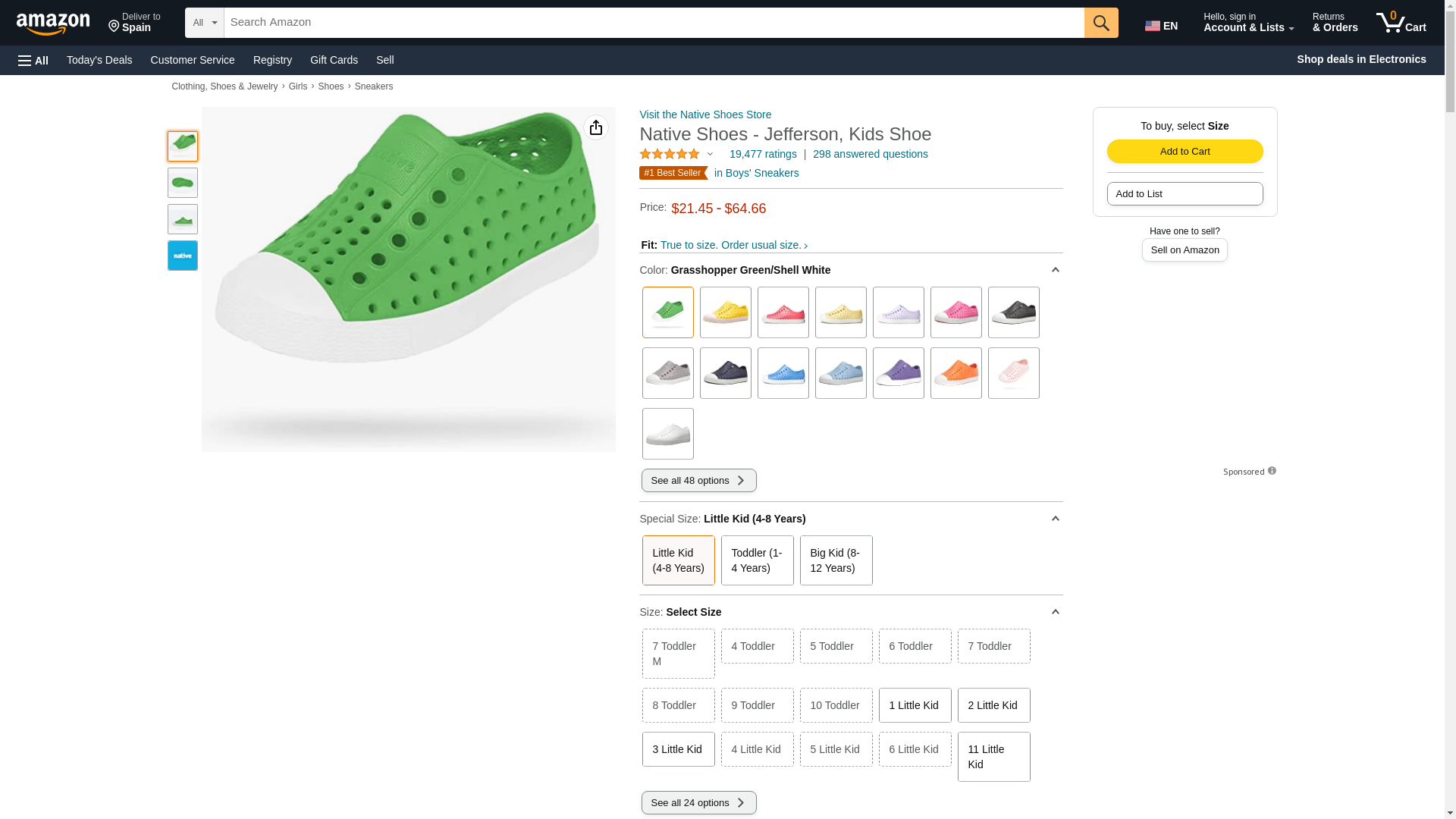Select the Toddler (1-4 Years) size option
Image resolution: width=1456 pixels, height=819 pixels.
757,560
